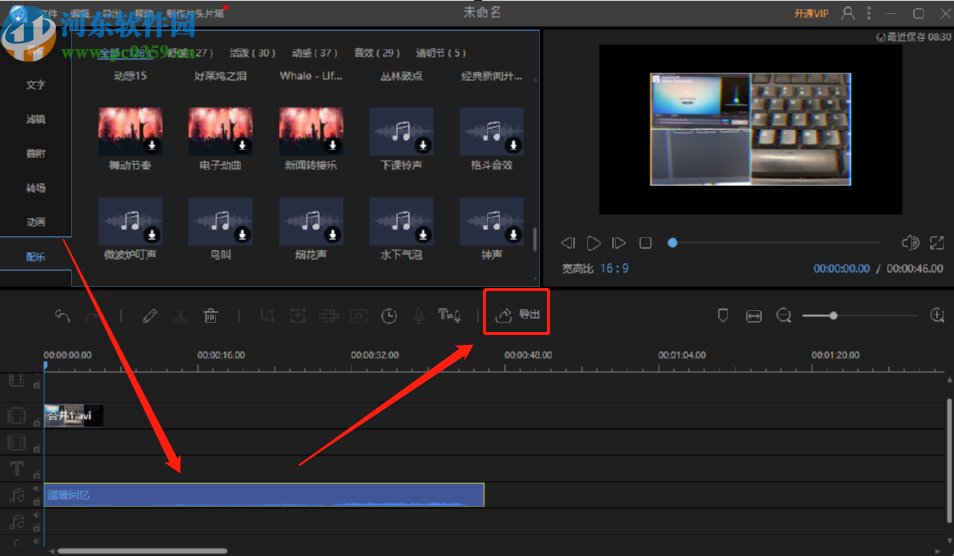Image resolution: width=954 pixels, height=556 pixels.
Task: Select the crop tool in the timeline toolbar
Action: click(x=267, y=315)
